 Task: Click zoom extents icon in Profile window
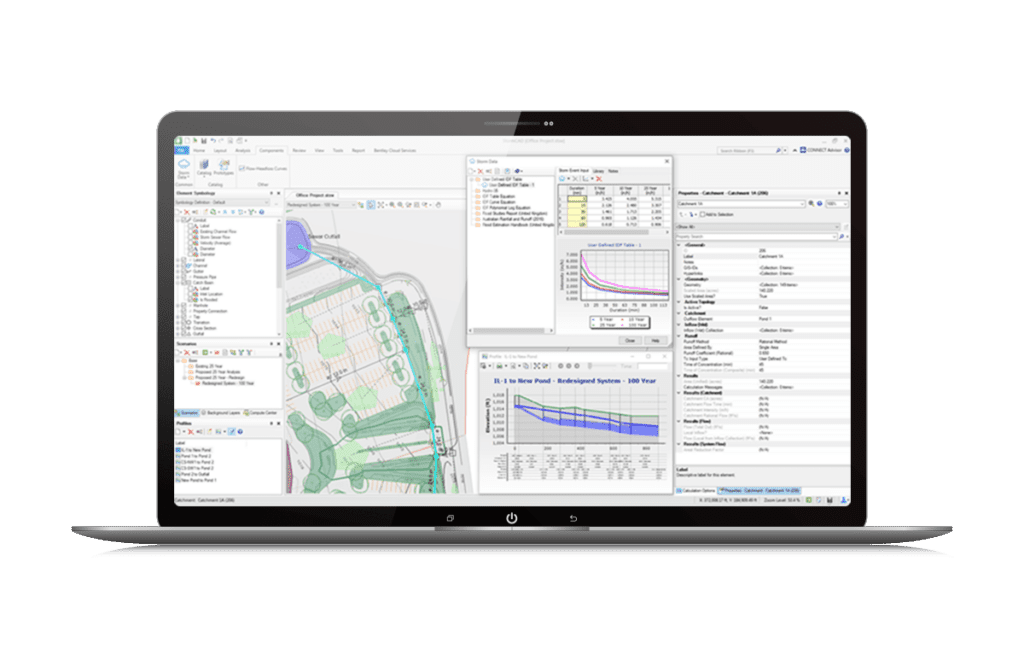click(x=537, y=366)
